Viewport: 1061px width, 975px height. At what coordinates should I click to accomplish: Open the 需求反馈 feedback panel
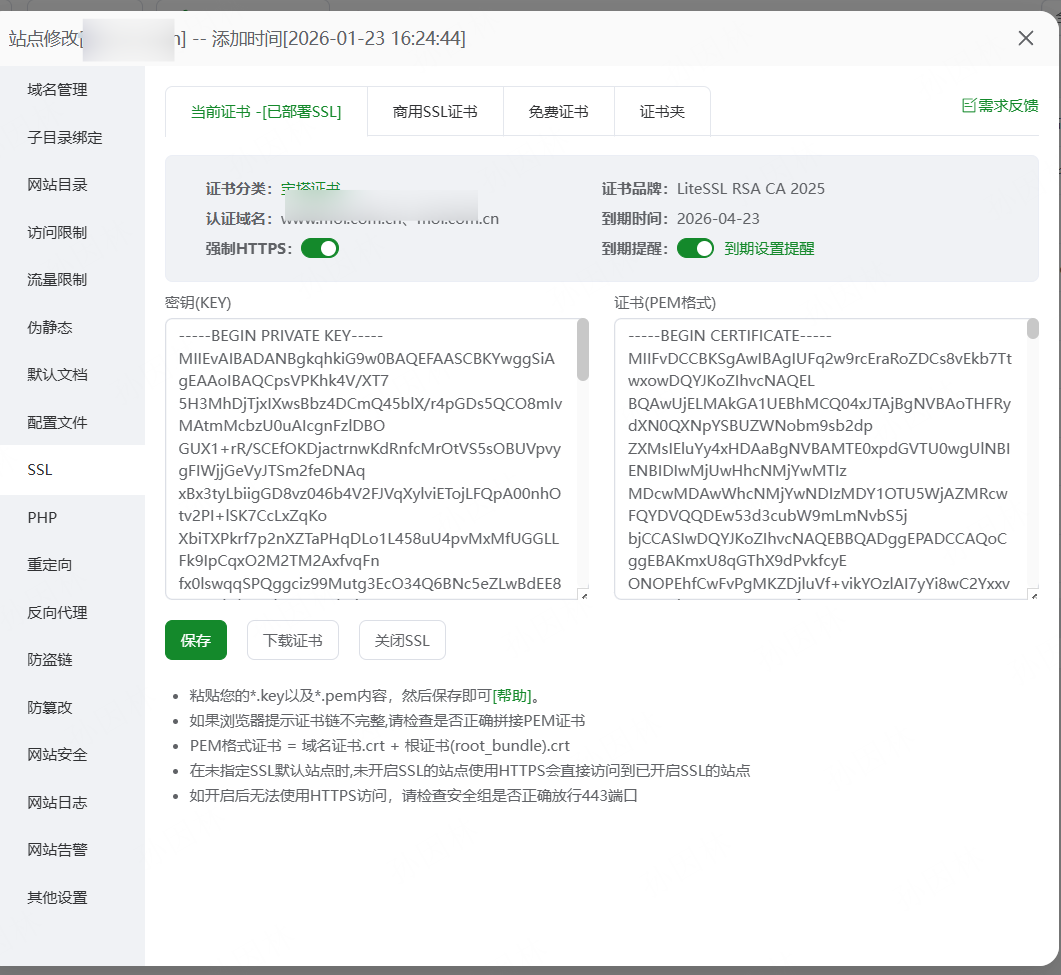point(1000,103)
